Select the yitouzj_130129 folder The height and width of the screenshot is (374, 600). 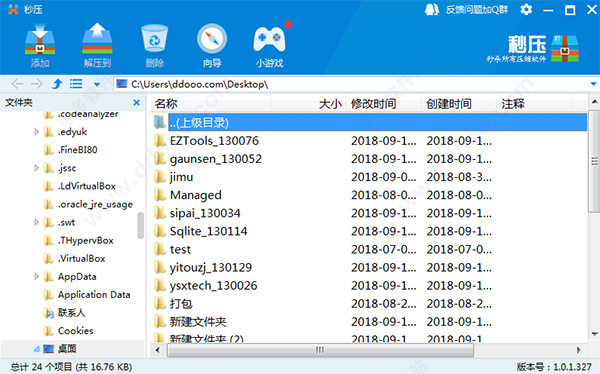[211, 268]
